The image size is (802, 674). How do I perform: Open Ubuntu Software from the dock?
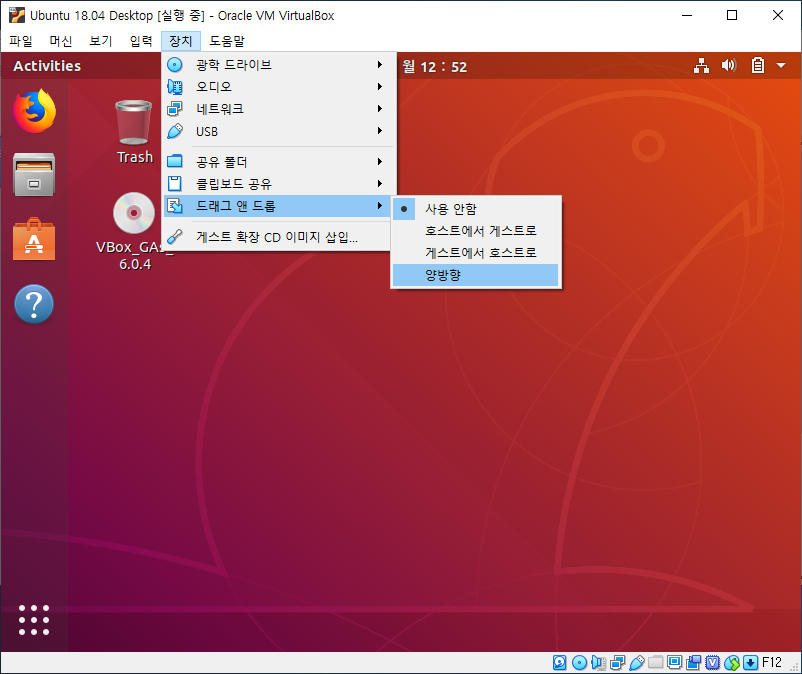[x=34, y=239]
